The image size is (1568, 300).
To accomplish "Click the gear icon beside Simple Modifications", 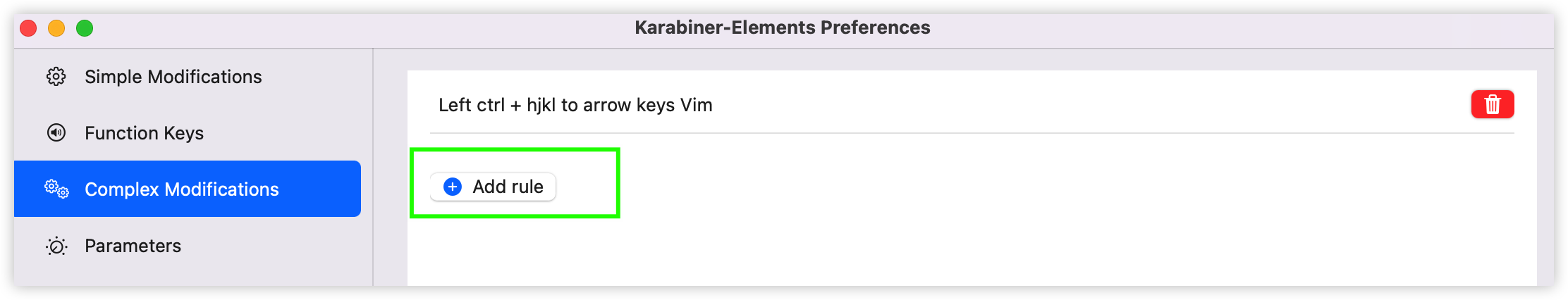I will coord(56,77).
